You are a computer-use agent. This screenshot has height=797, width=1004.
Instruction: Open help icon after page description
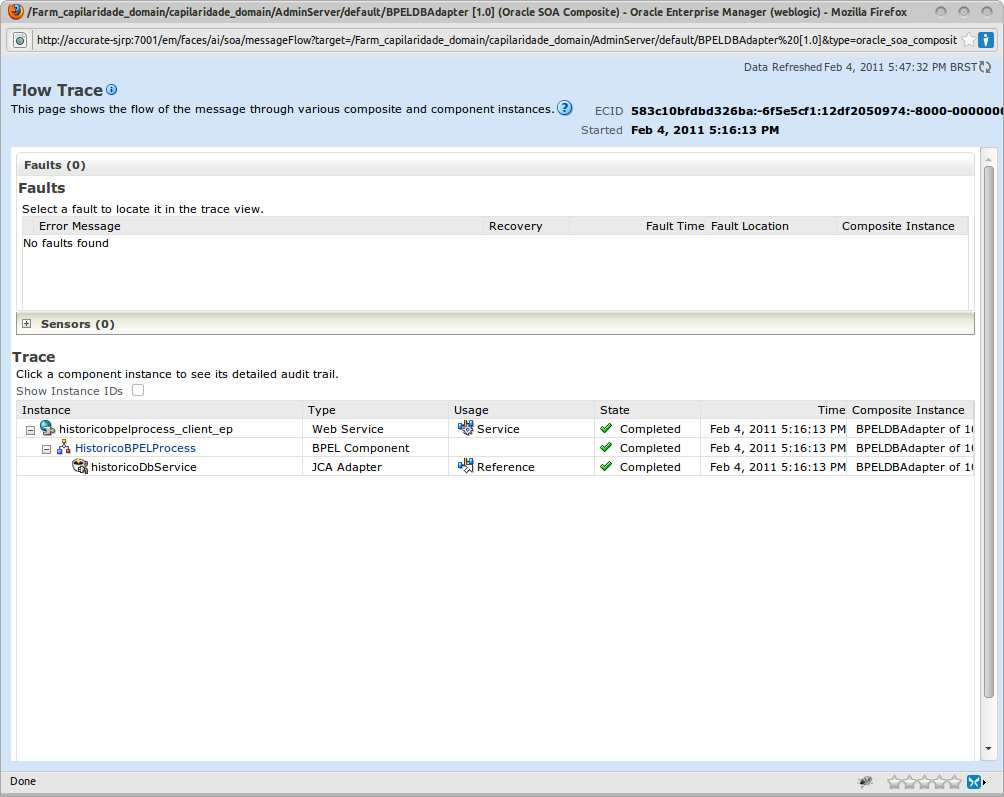coord(564,108)
